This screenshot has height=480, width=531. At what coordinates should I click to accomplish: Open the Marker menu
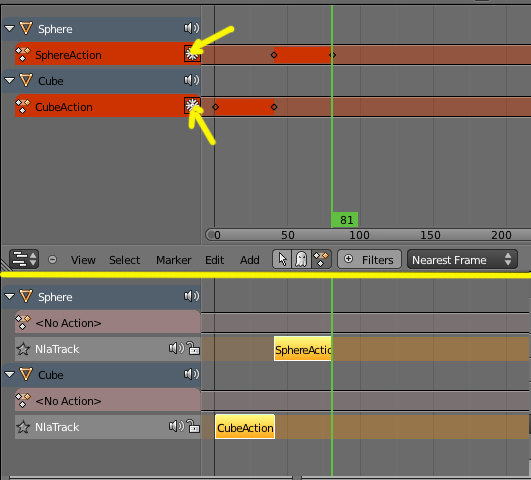173,260
